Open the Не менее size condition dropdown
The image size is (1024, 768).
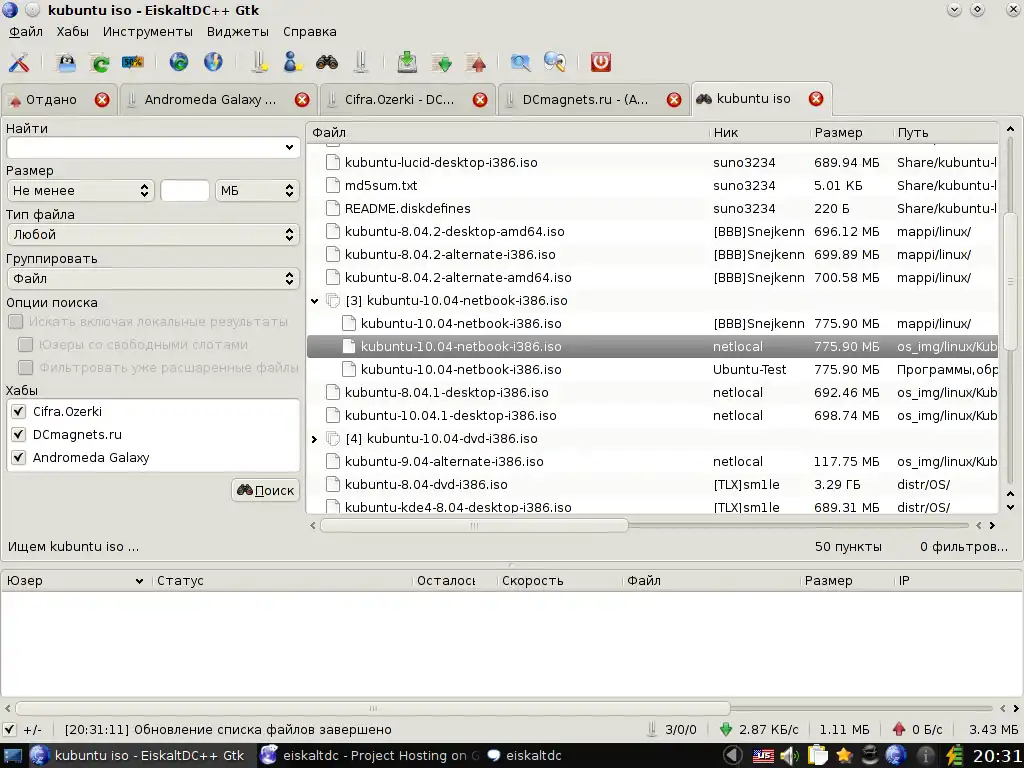[x=80, y=191]
